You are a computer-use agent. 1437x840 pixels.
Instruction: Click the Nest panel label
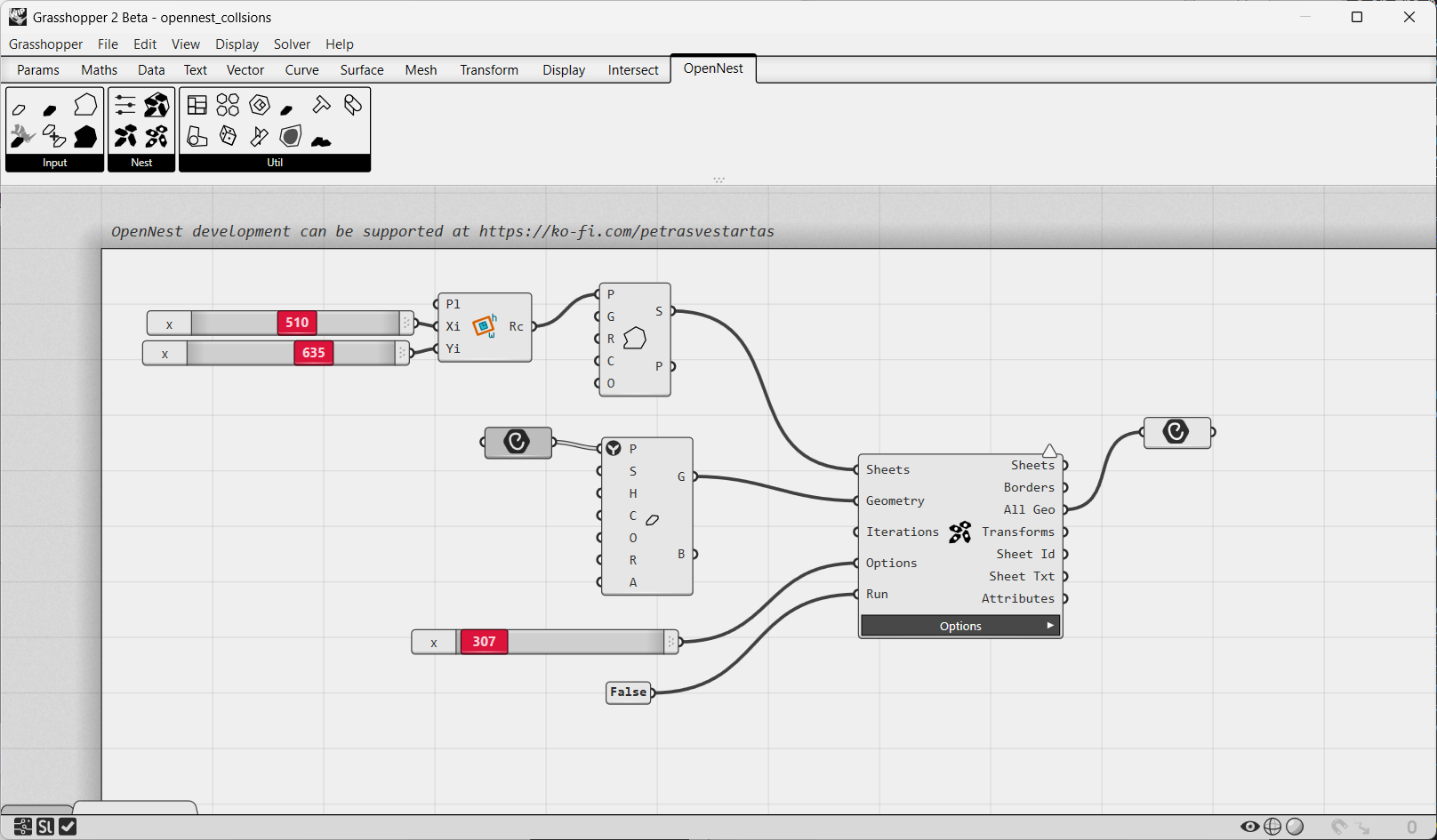point(141,163)
